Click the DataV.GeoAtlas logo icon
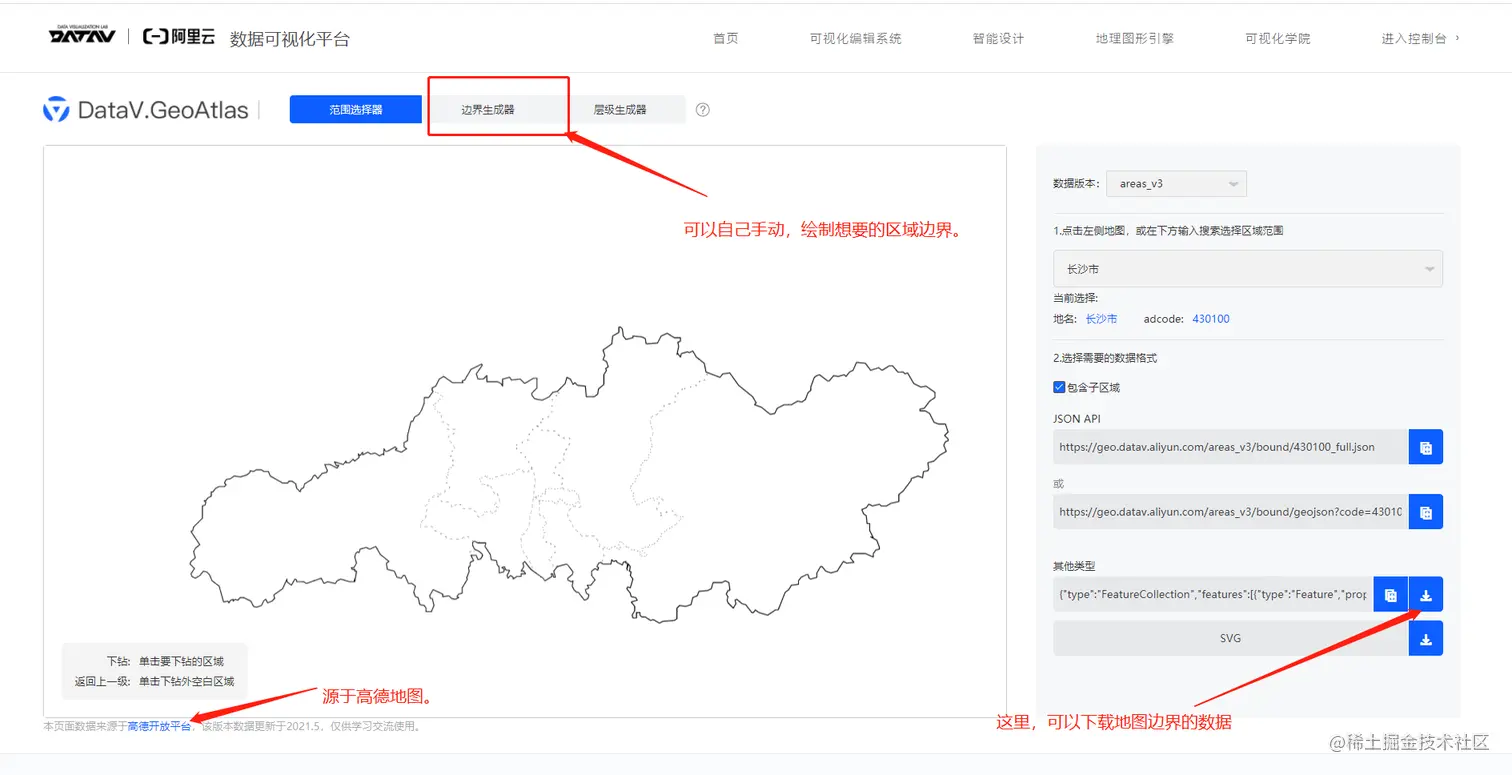The image size is (1512, 775). (x=56, y=109)
